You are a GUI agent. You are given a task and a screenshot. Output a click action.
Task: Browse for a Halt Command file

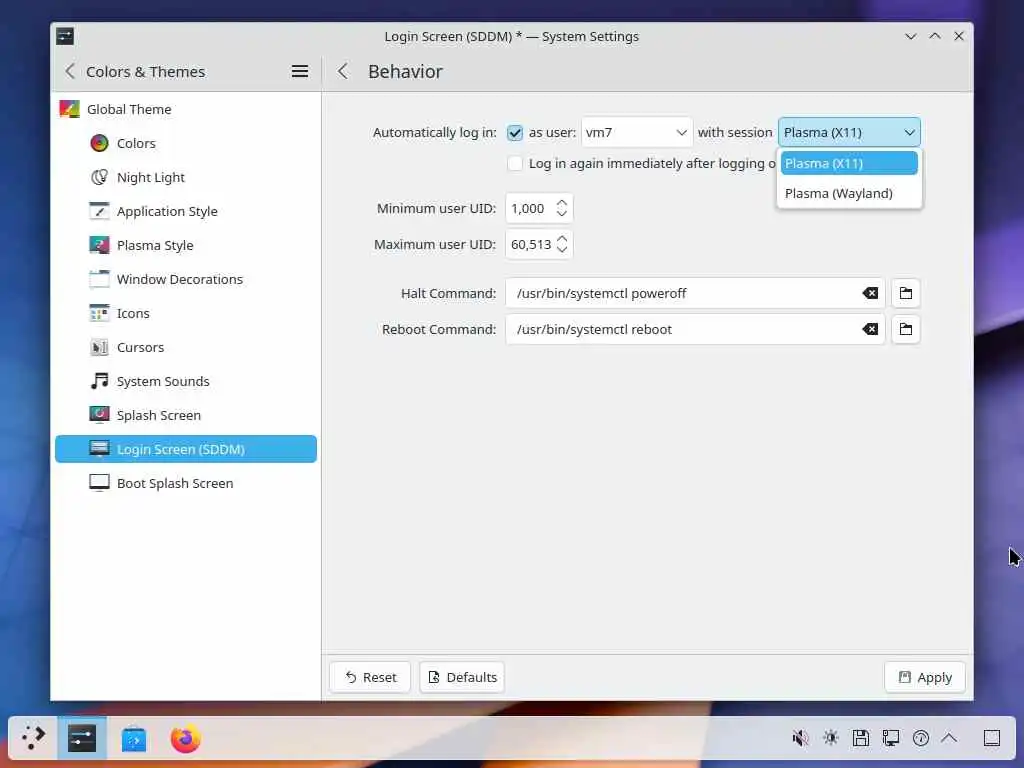click(906, 293)
